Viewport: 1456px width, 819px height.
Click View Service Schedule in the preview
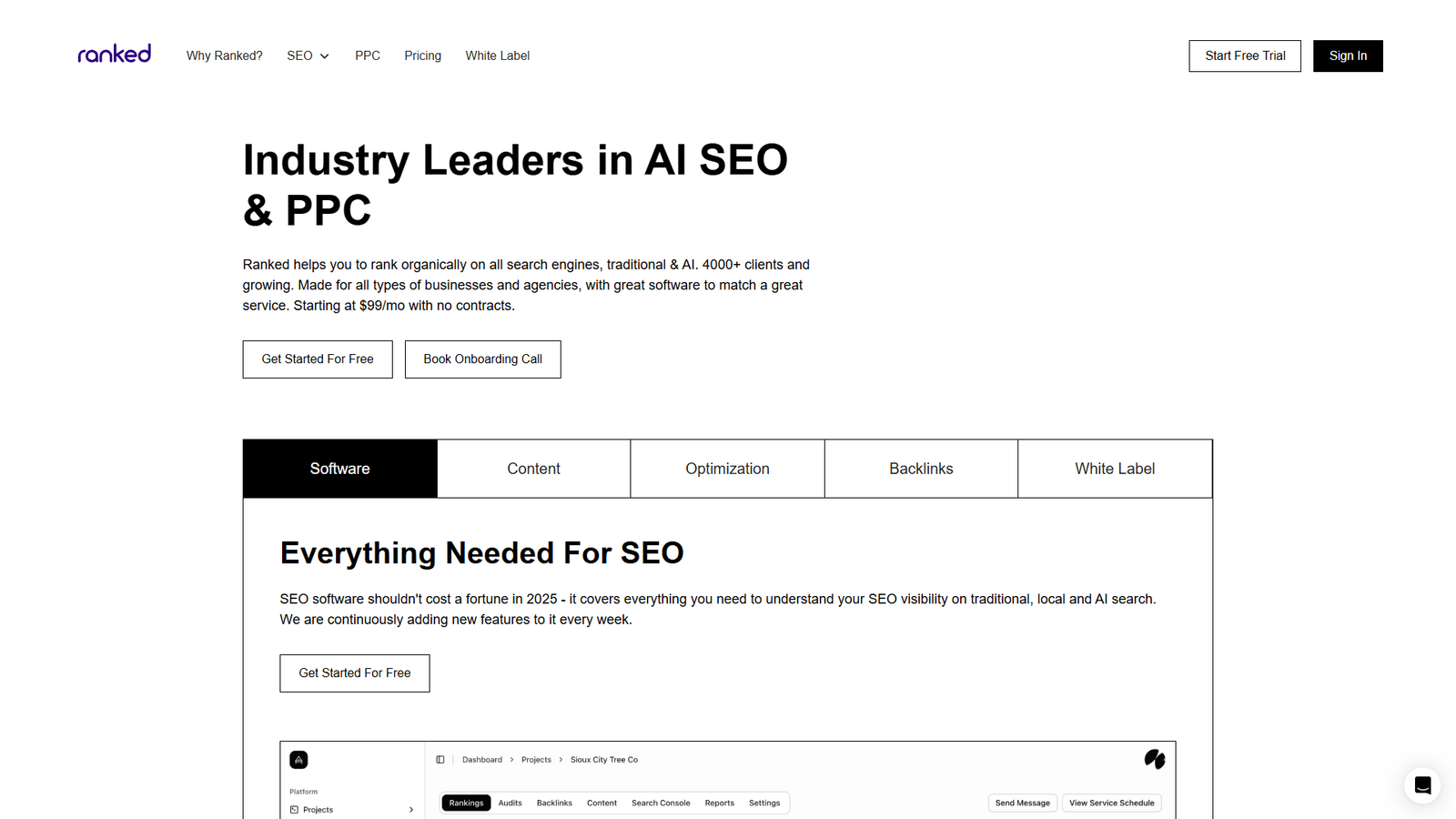coord(1111,803)
